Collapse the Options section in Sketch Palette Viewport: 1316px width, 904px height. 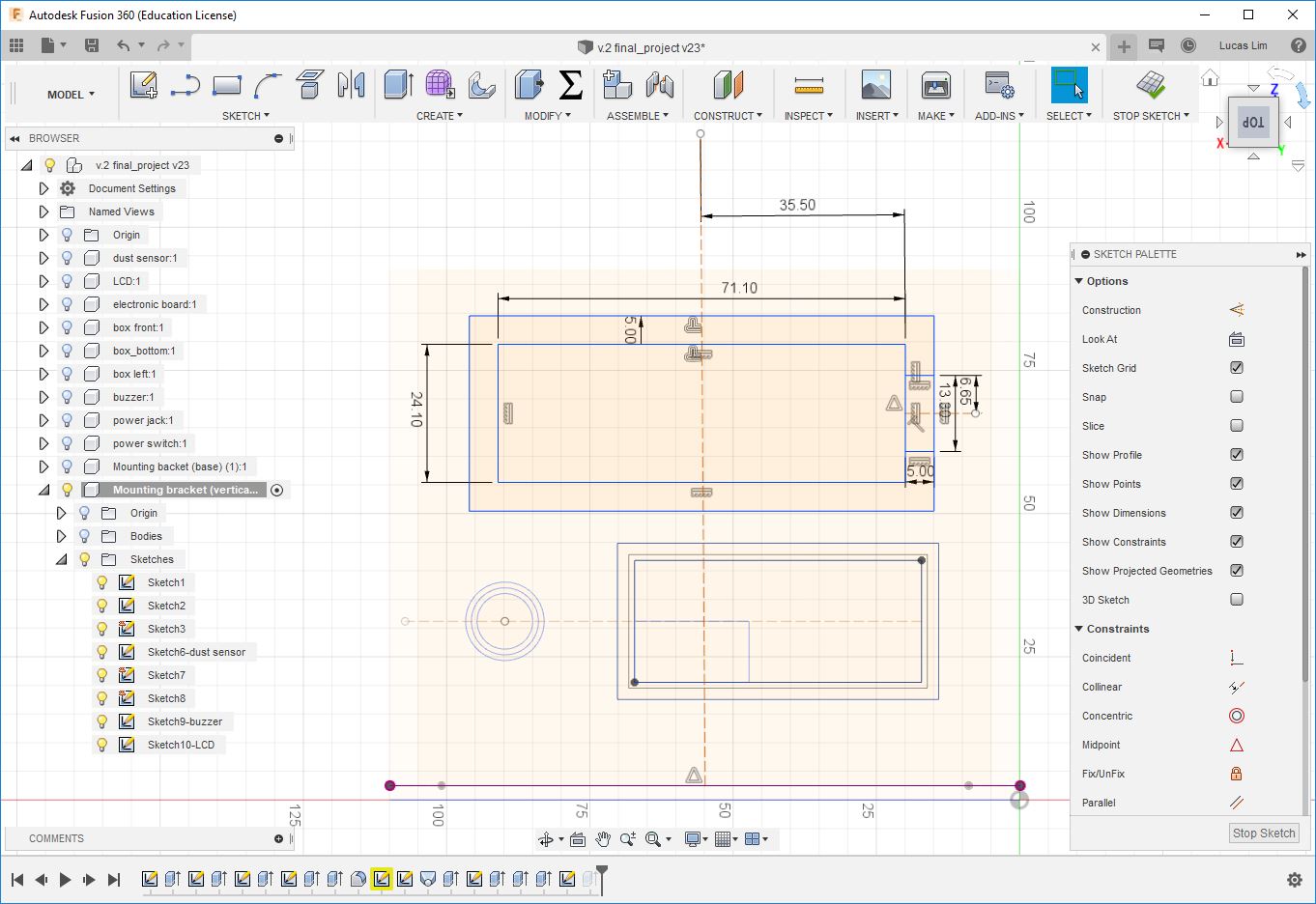click(1079, 281)
